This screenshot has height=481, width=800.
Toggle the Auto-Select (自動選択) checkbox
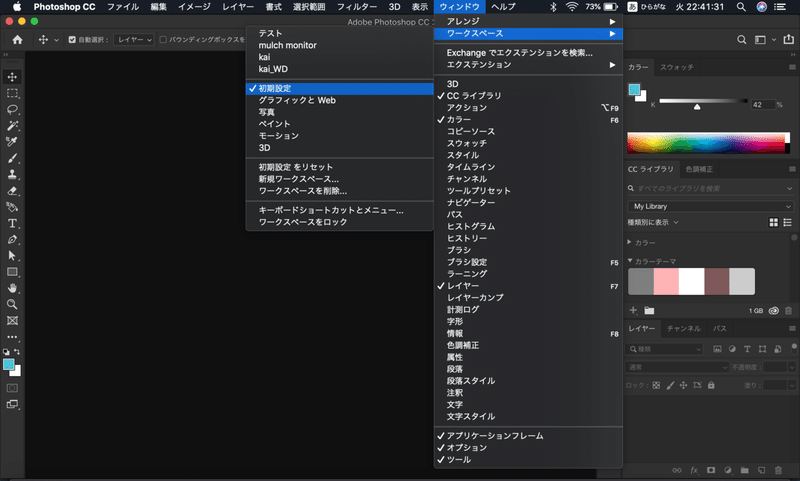point(72,39)
